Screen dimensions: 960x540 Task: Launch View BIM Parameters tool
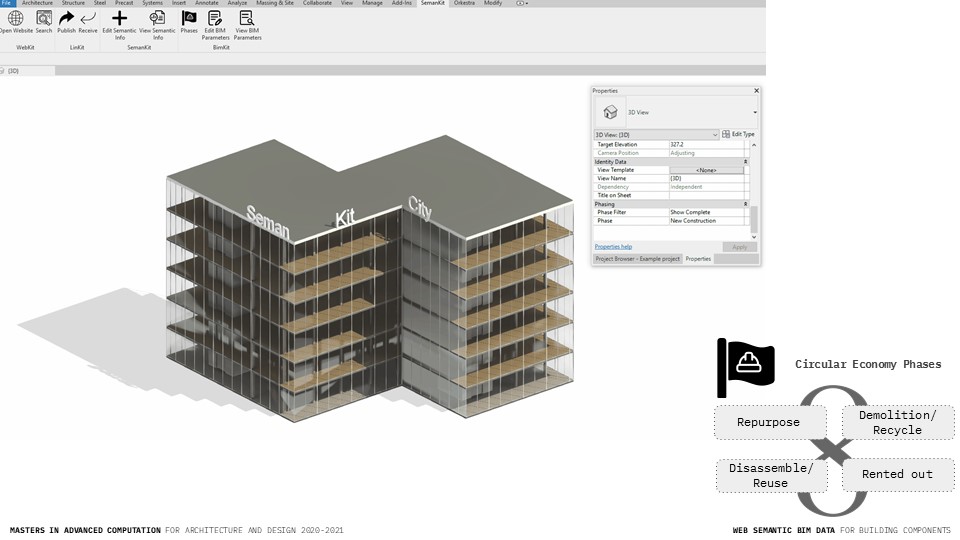coord(247,19)
